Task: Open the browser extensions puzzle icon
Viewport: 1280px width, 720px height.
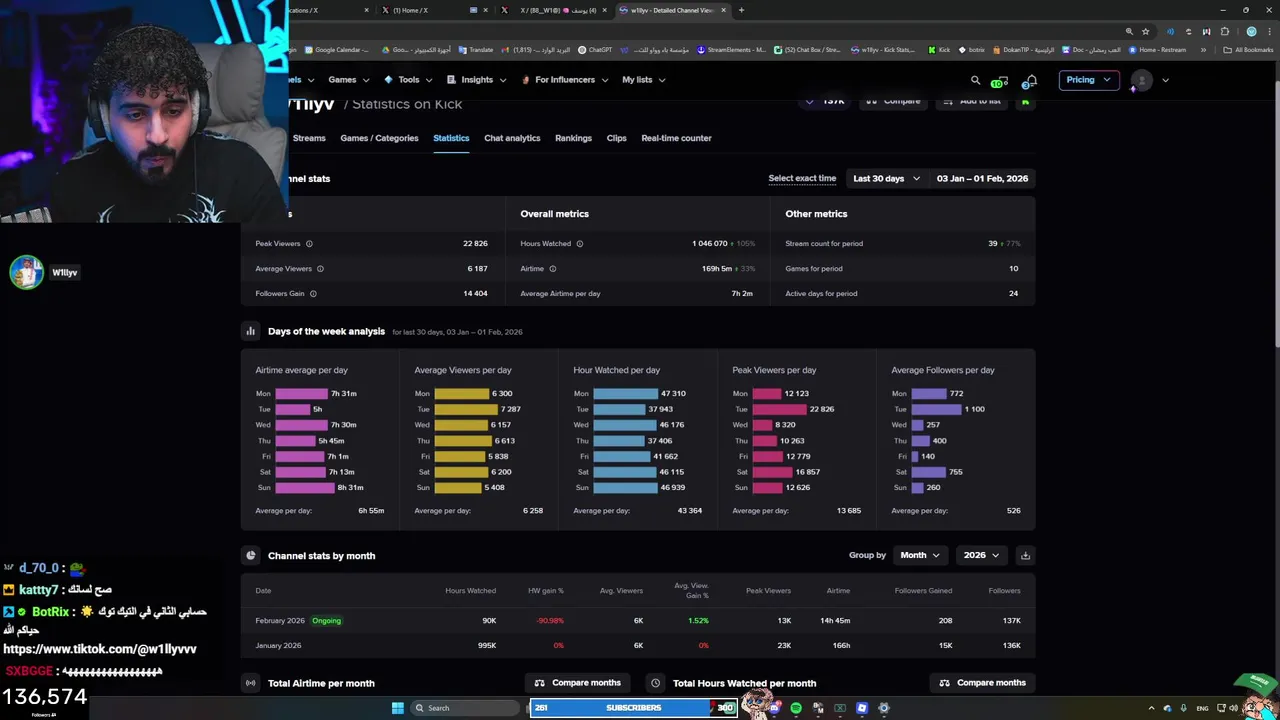Action: tap(1225, 31)
